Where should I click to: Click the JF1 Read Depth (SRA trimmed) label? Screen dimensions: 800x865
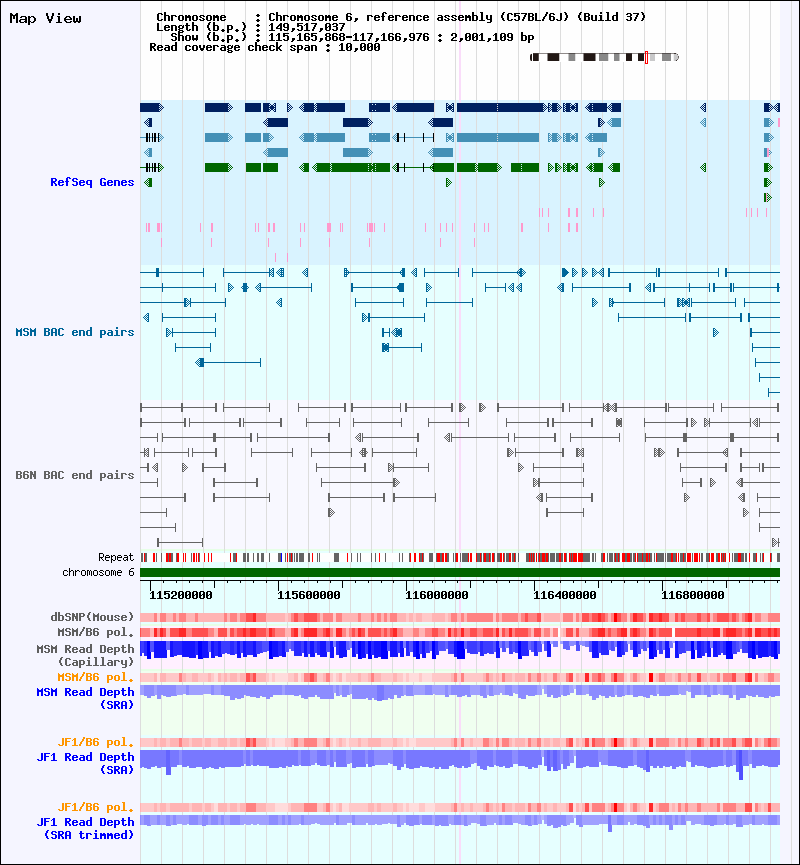pyautogui.click(x=86, y=828)
